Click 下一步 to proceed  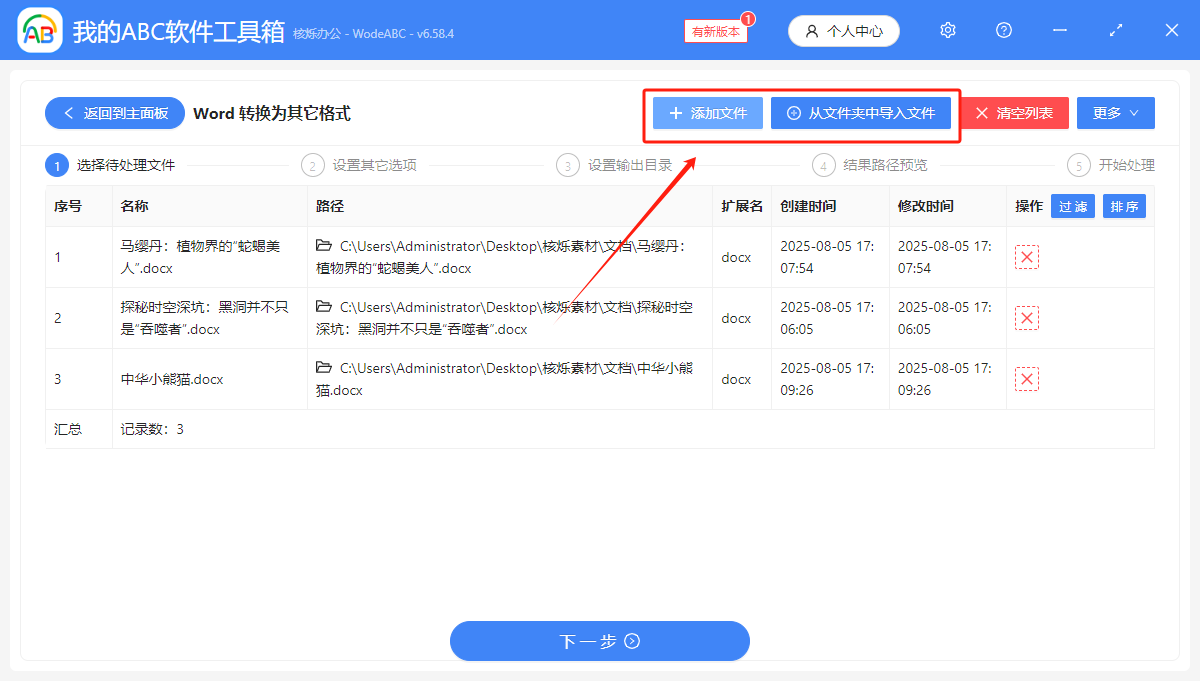tap(600, 640)
